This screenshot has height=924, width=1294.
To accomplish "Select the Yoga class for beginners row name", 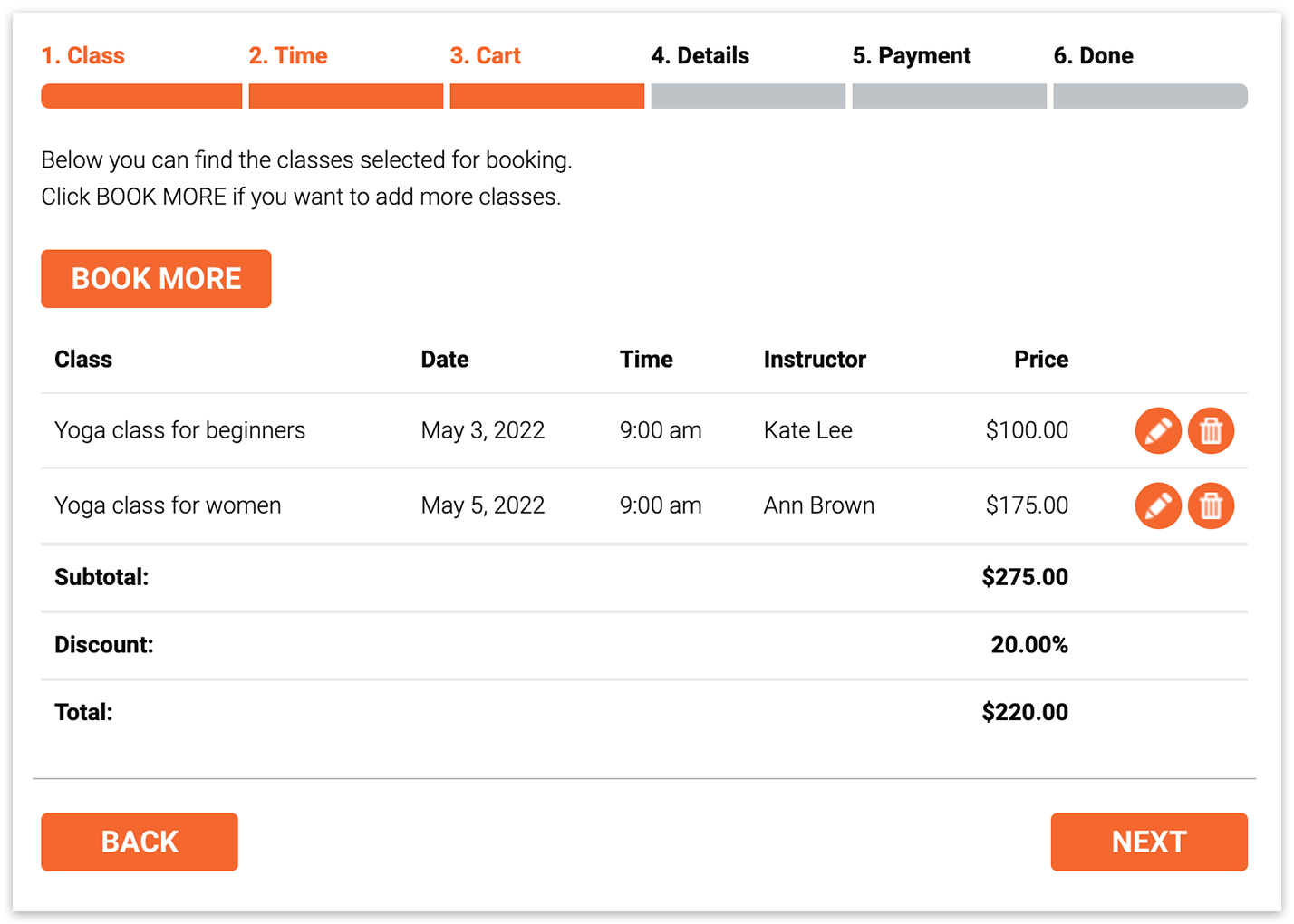I will (180, 430).
